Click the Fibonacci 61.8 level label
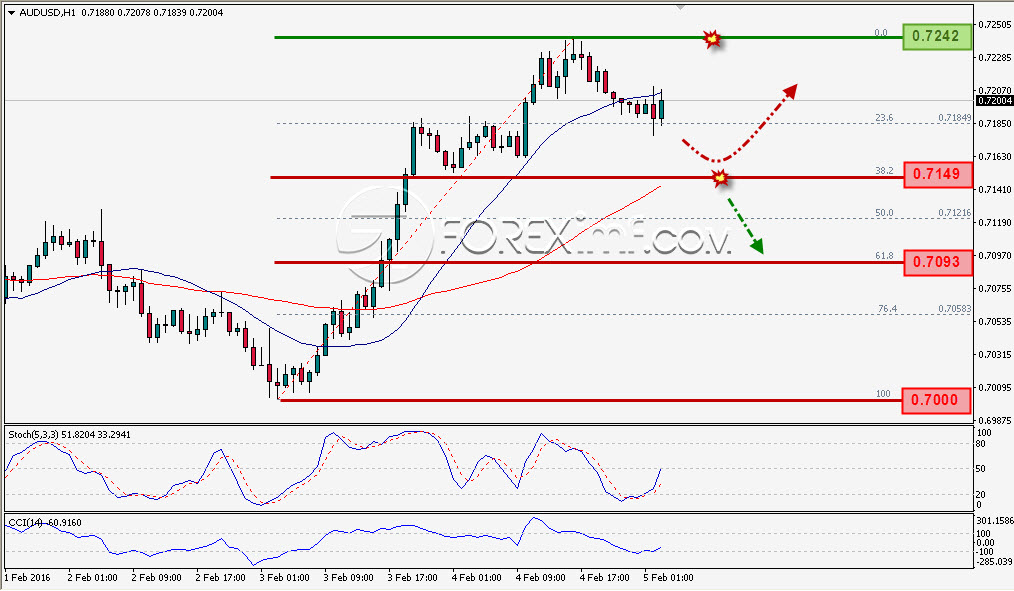 (884, 256)
